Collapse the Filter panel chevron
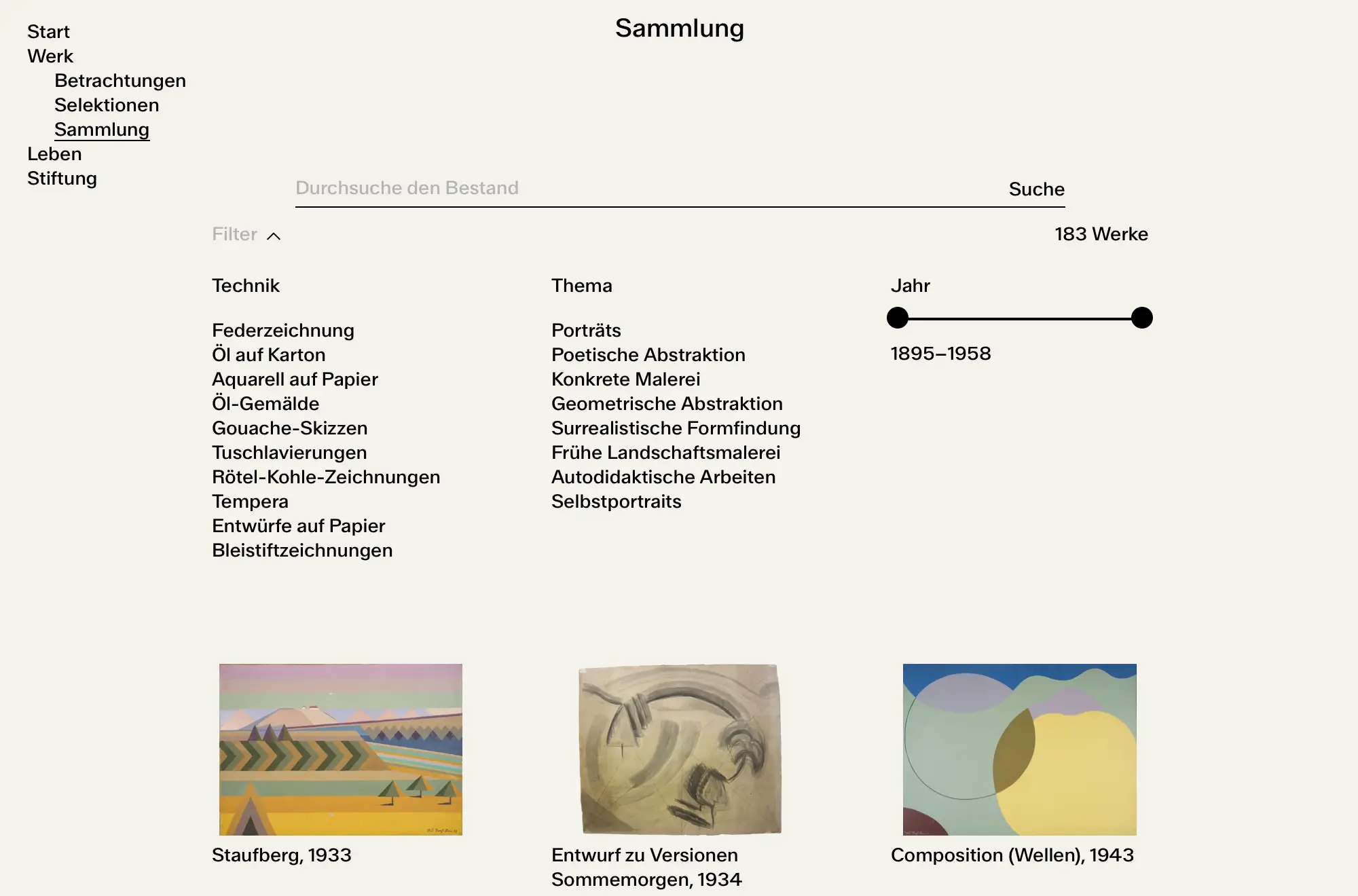Viewport: 1358px width, 896px height. click(274, 236)
